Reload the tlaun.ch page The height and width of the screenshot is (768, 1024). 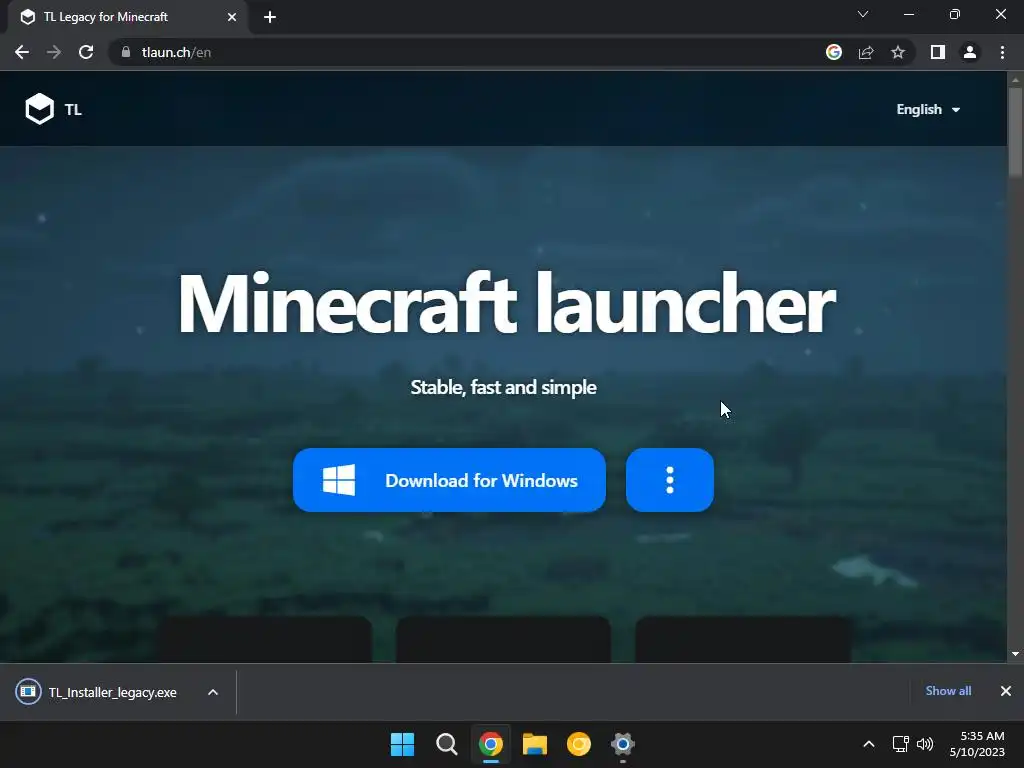point(86,52)
